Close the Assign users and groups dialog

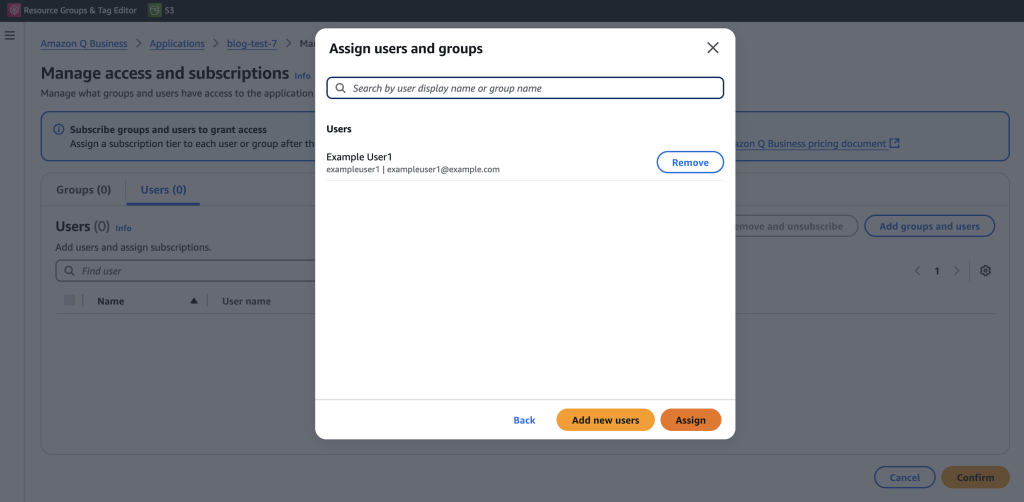coord(712,48)
